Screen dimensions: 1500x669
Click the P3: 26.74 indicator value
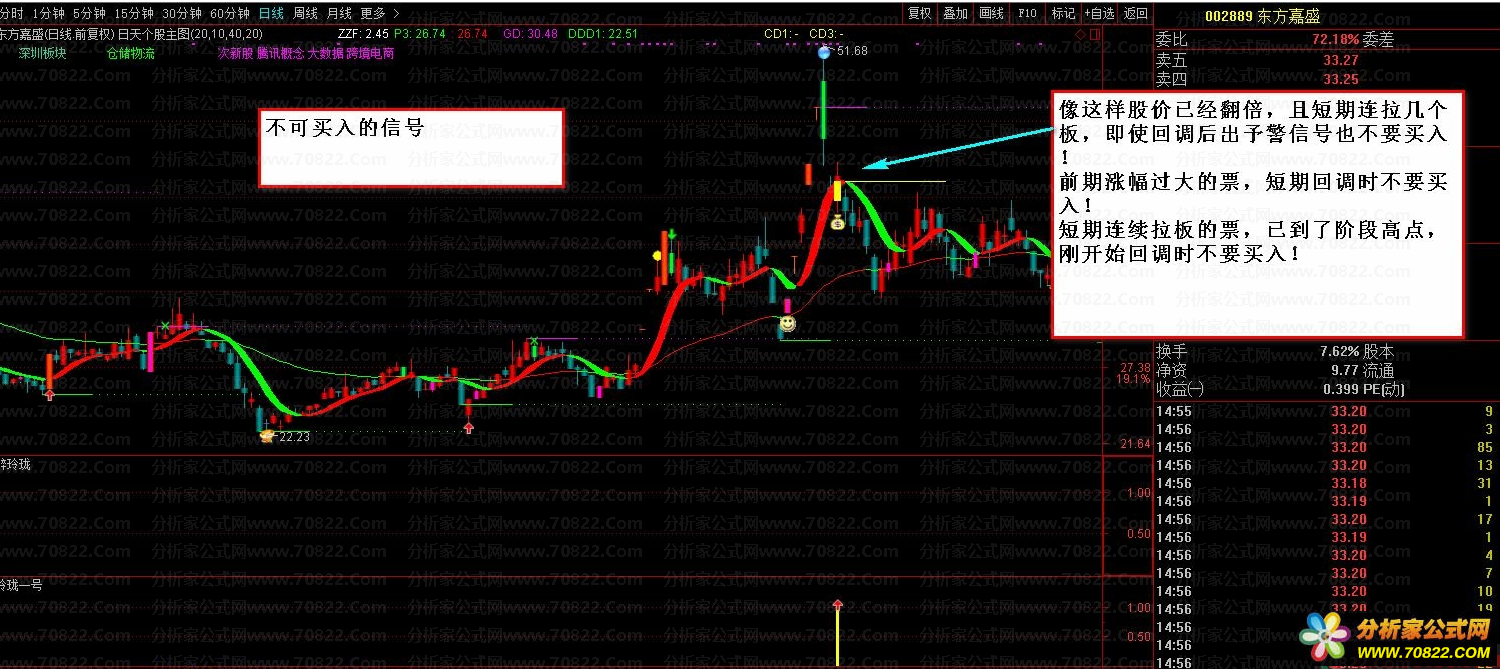point(420,33)
